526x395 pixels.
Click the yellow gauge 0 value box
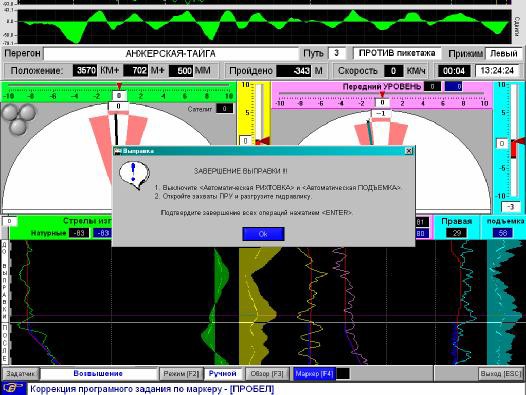246,141
